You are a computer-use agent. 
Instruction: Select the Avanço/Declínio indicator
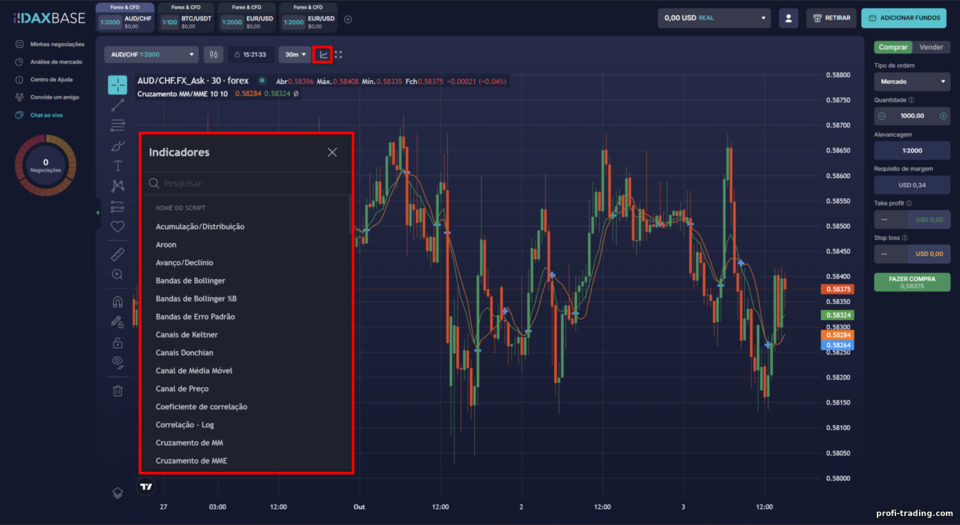point(184,262)
